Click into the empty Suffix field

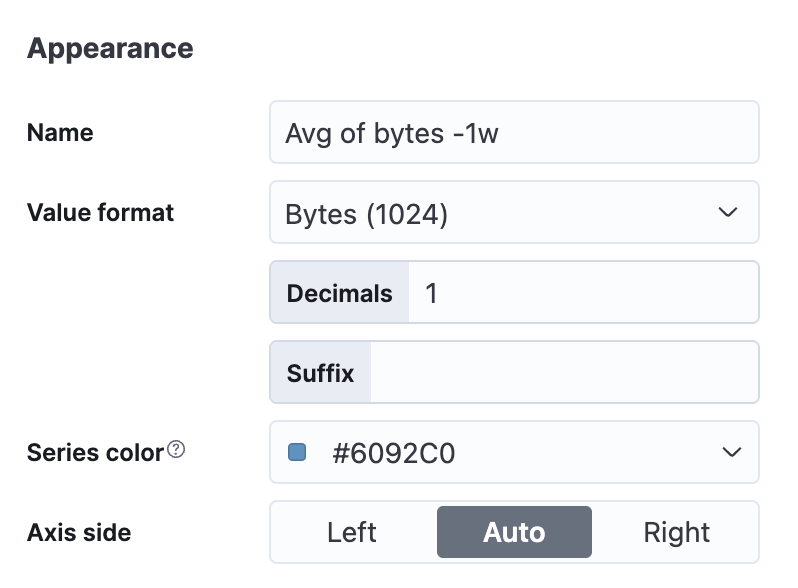pos(564,372)
